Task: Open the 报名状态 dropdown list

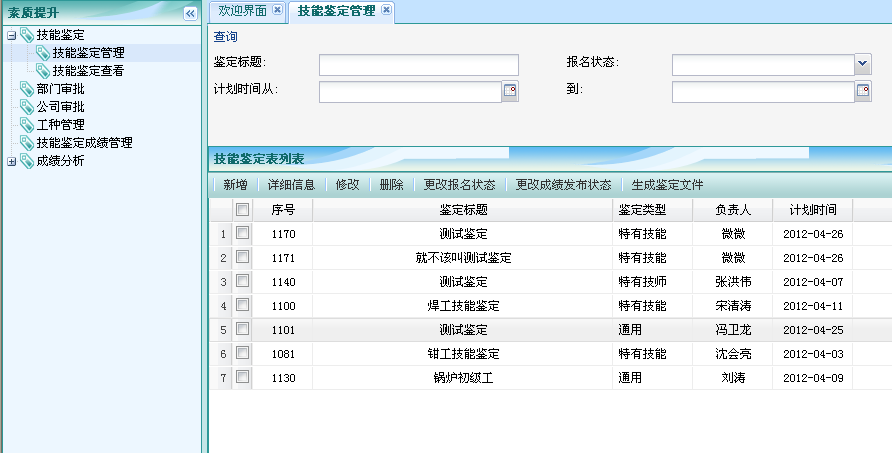Action: coord(863,65)
